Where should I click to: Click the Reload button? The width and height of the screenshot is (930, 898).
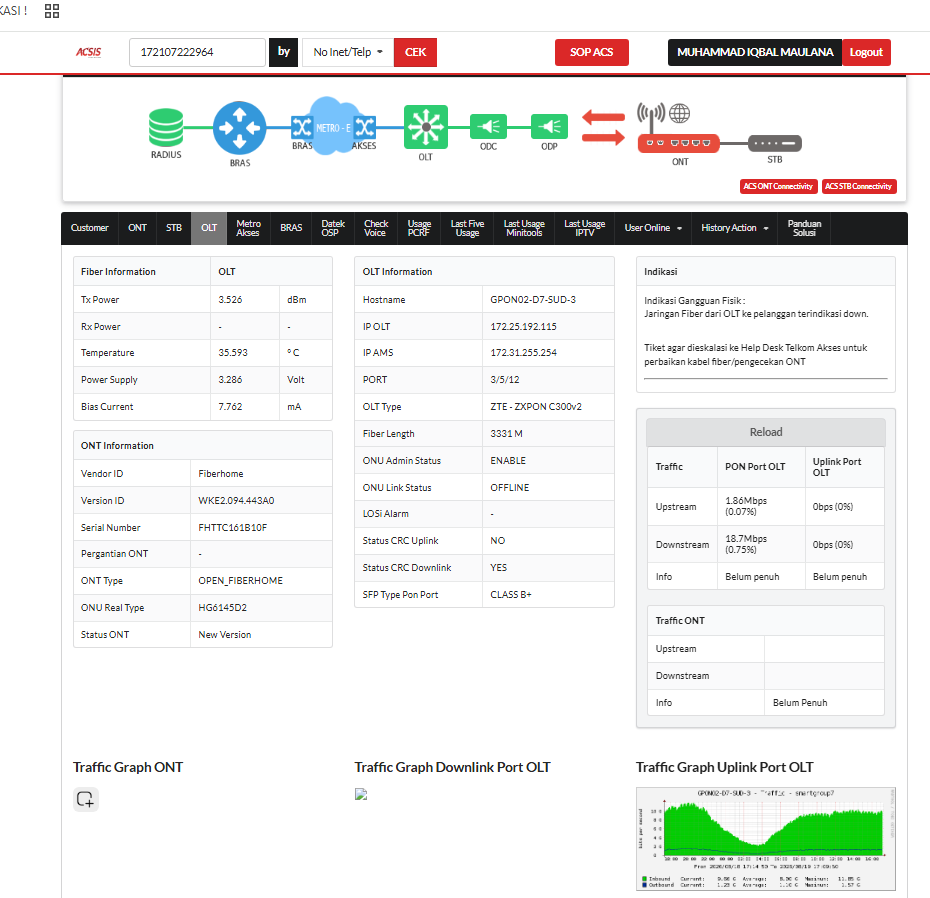click(x=766, y=432)
